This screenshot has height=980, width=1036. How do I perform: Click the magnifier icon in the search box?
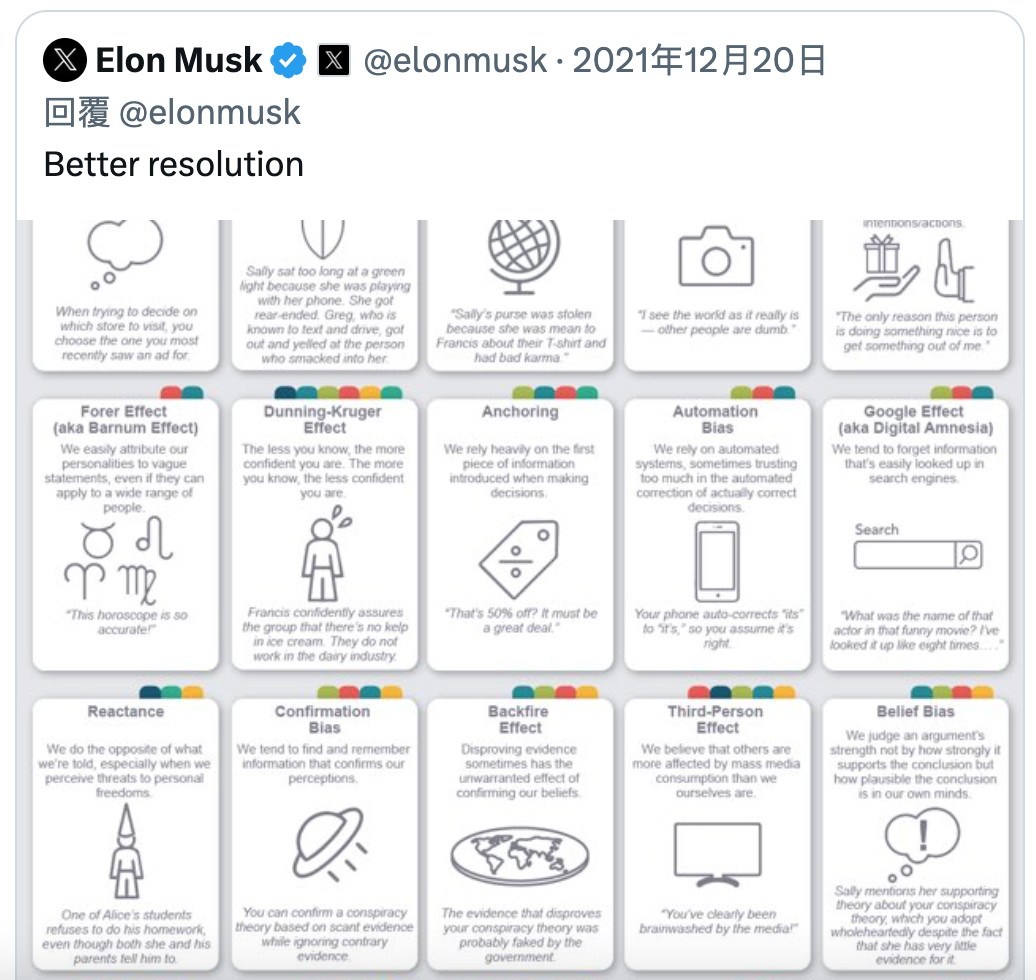pos(969,555)
